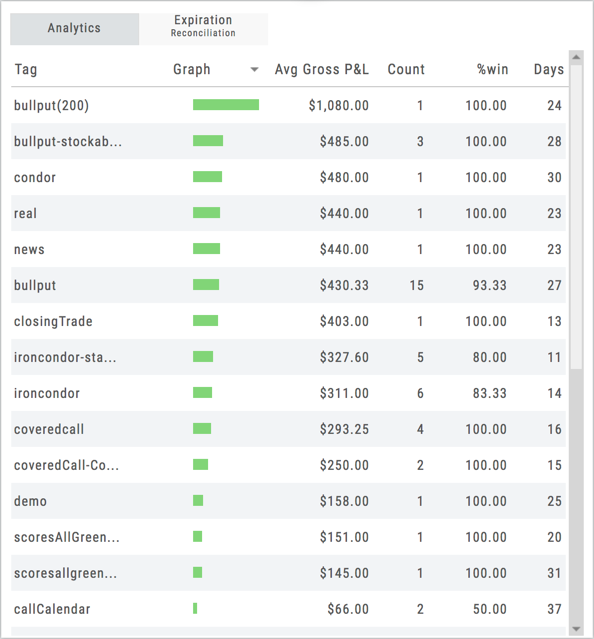Sort by the Tag column header

click(x=26, y=70)
